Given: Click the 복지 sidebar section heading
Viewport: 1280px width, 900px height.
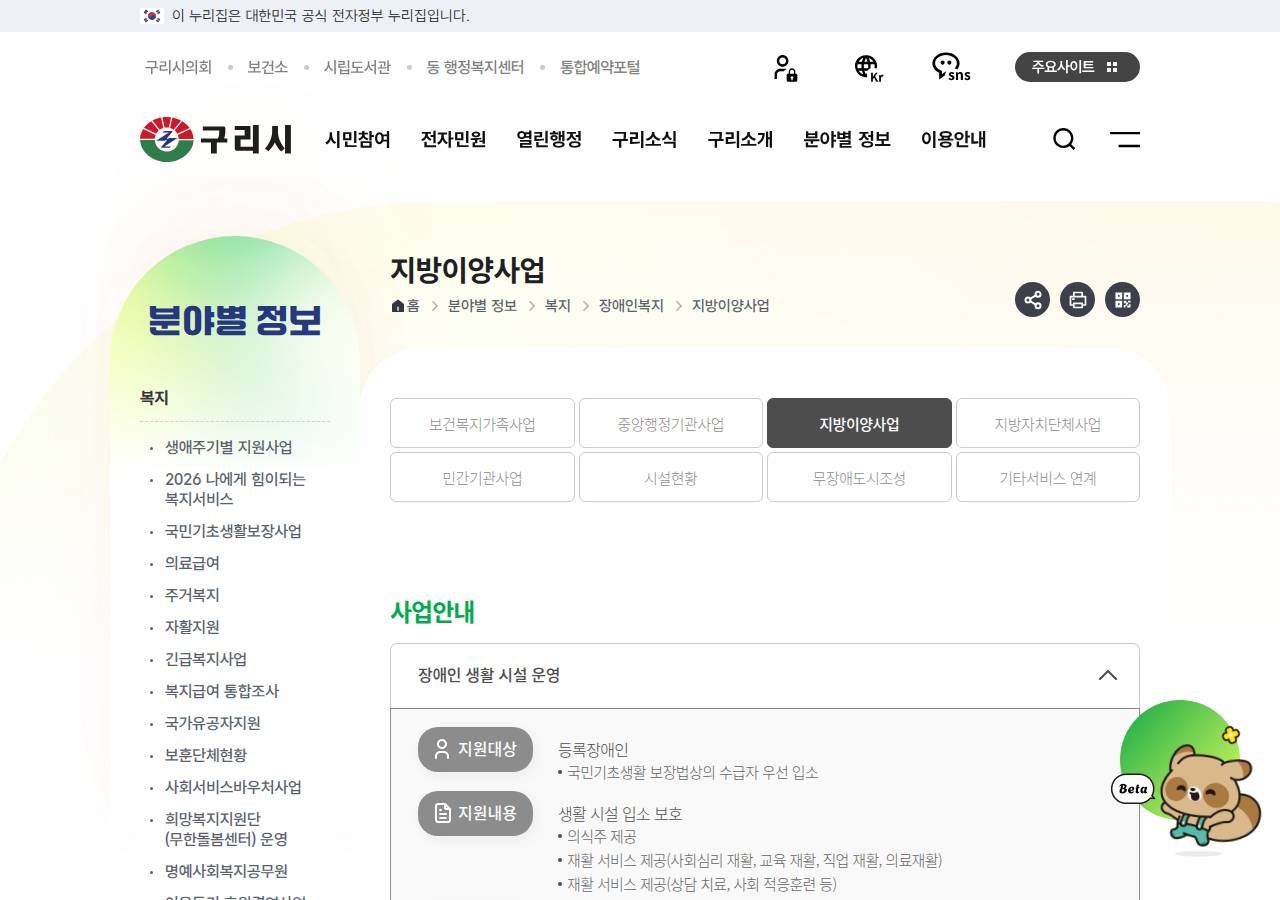Looking at the screenshot, I should [154, 397].
